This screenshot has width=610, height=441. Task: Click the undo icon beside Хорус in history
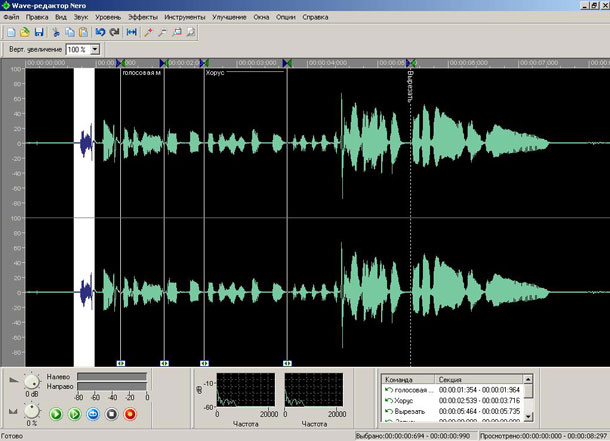[388, 401]
